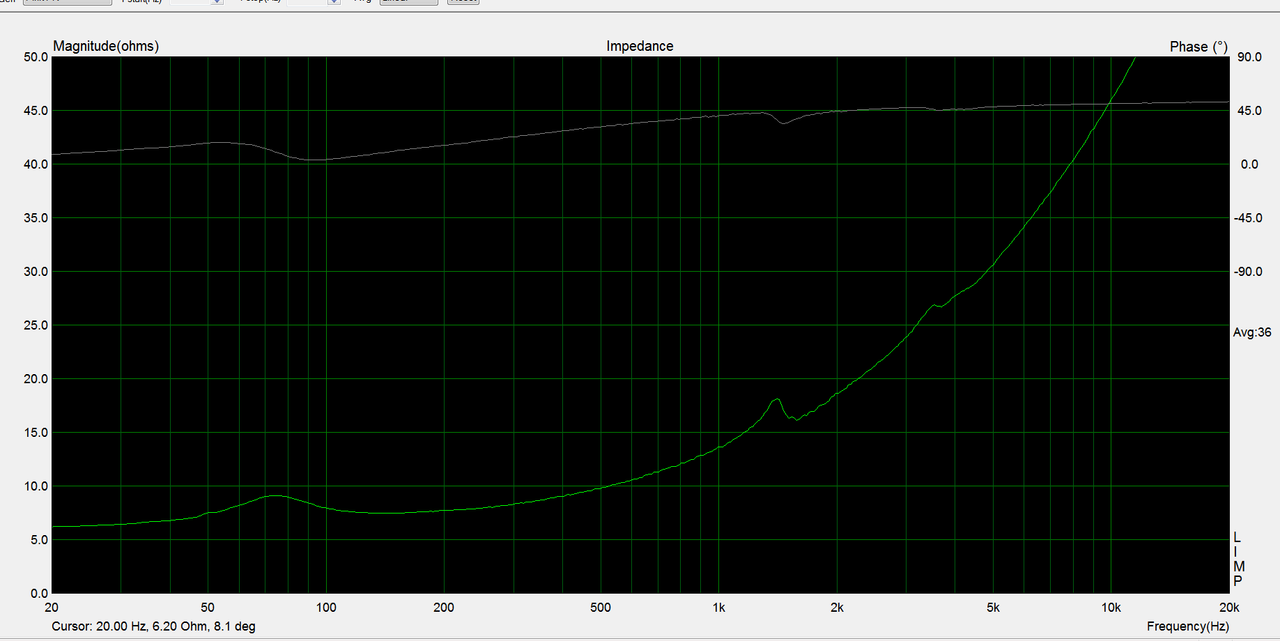Click the 5.0 magnitude axis value
Viewport: 1280px width, 641px height.
(x=39, y=540)
